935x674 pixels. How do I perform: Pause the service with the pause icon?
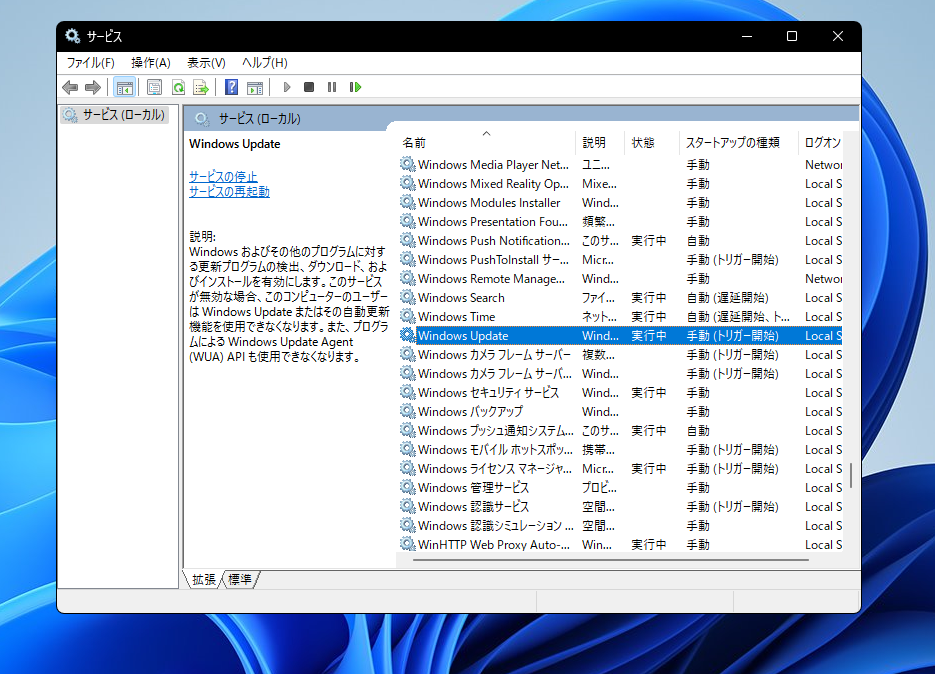pyautogui.click(x=332, y=87)
